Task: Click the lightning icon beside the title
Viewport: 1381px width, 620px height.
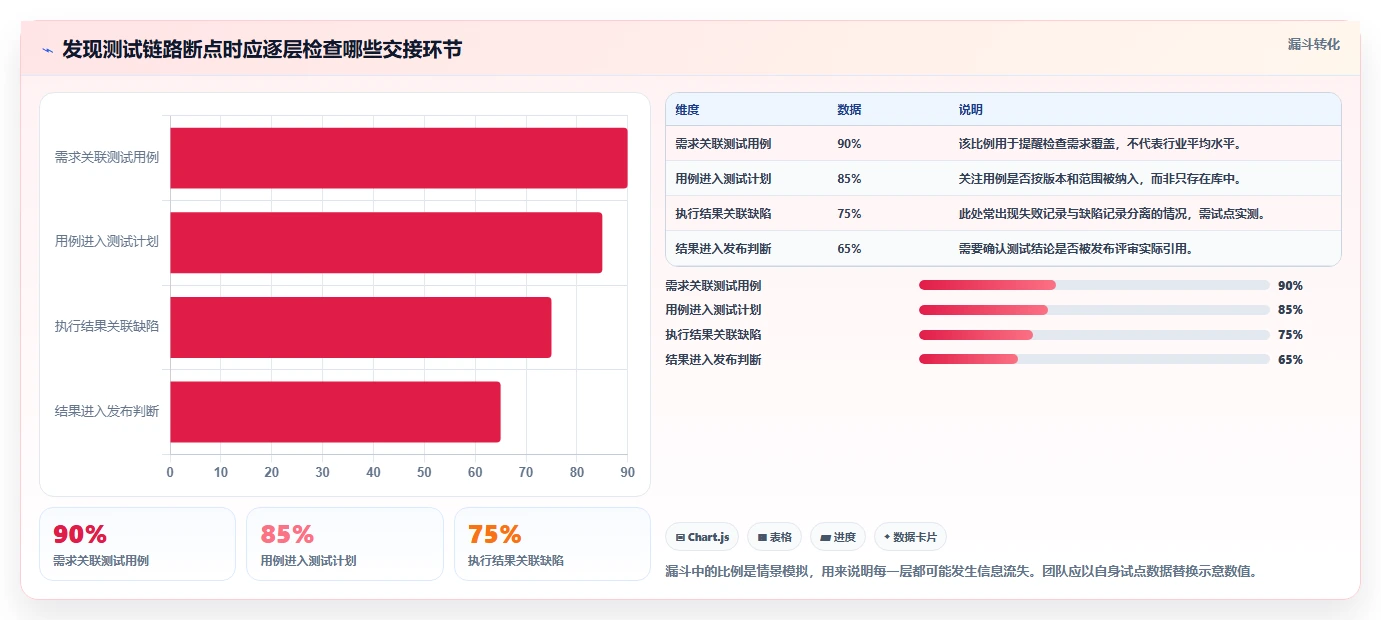Action: (47, 50)
